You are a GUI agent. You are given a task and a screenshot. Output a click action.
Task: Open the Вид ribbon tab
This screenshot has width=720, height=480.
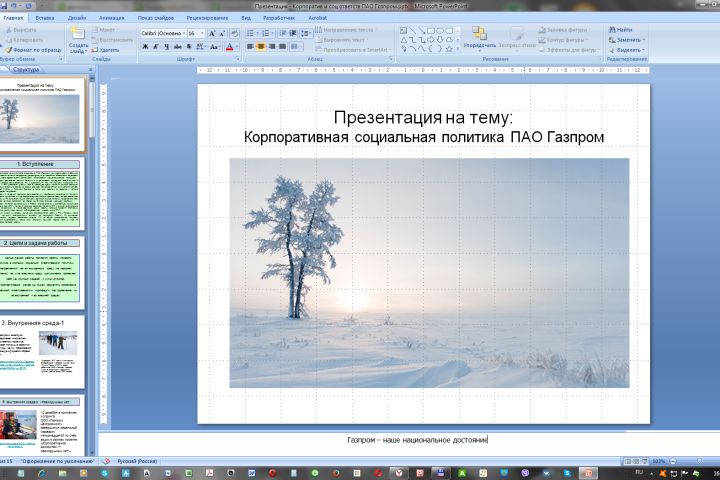(x=246, y=18)
